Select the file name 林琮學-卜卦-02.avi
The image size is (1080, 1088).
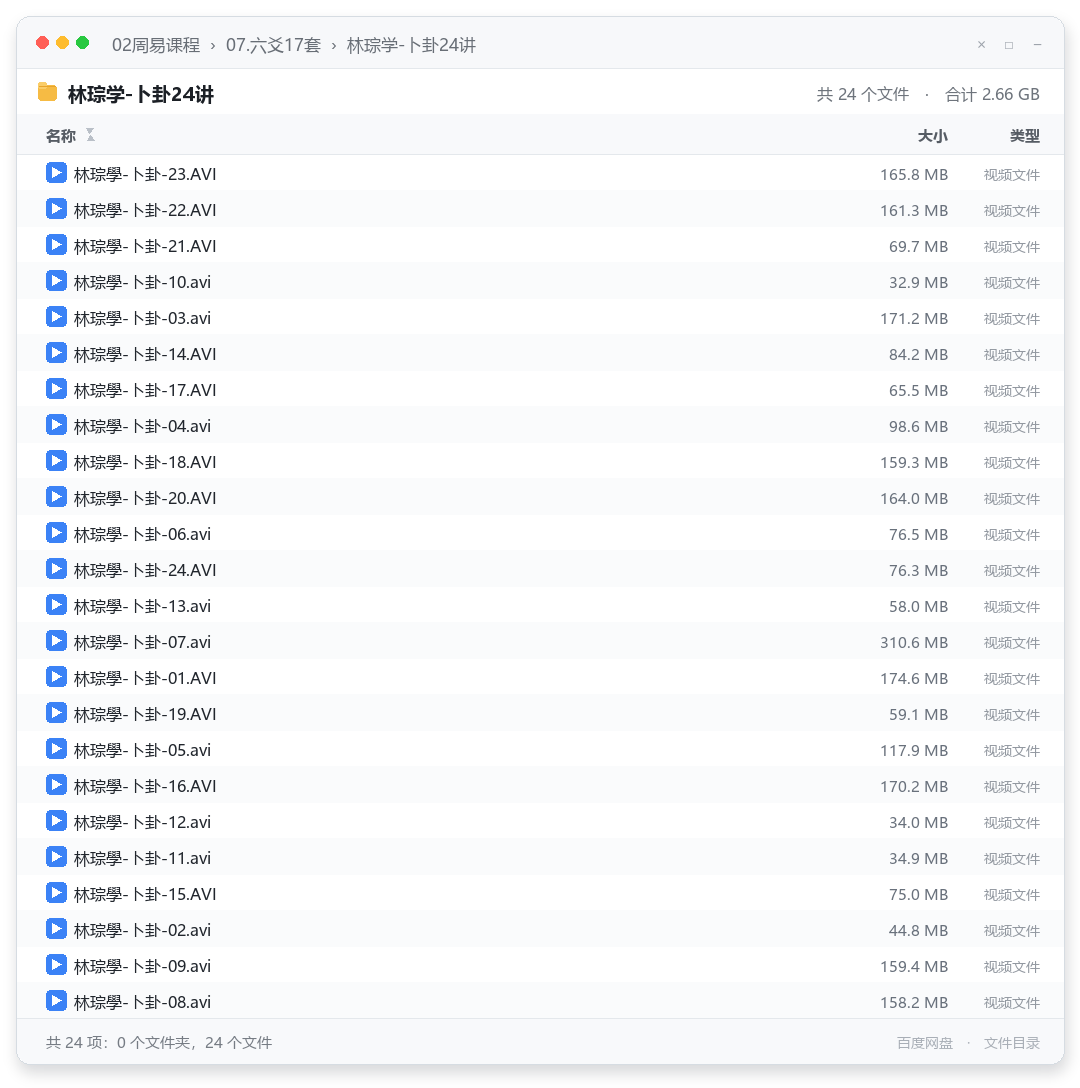pos(142,930)
